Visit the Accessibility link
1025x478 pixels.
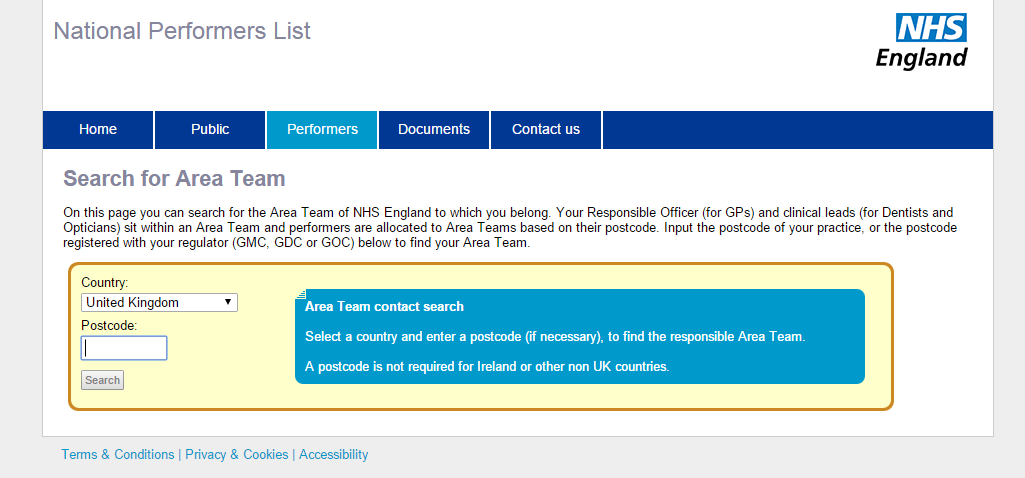coord(333,454)
